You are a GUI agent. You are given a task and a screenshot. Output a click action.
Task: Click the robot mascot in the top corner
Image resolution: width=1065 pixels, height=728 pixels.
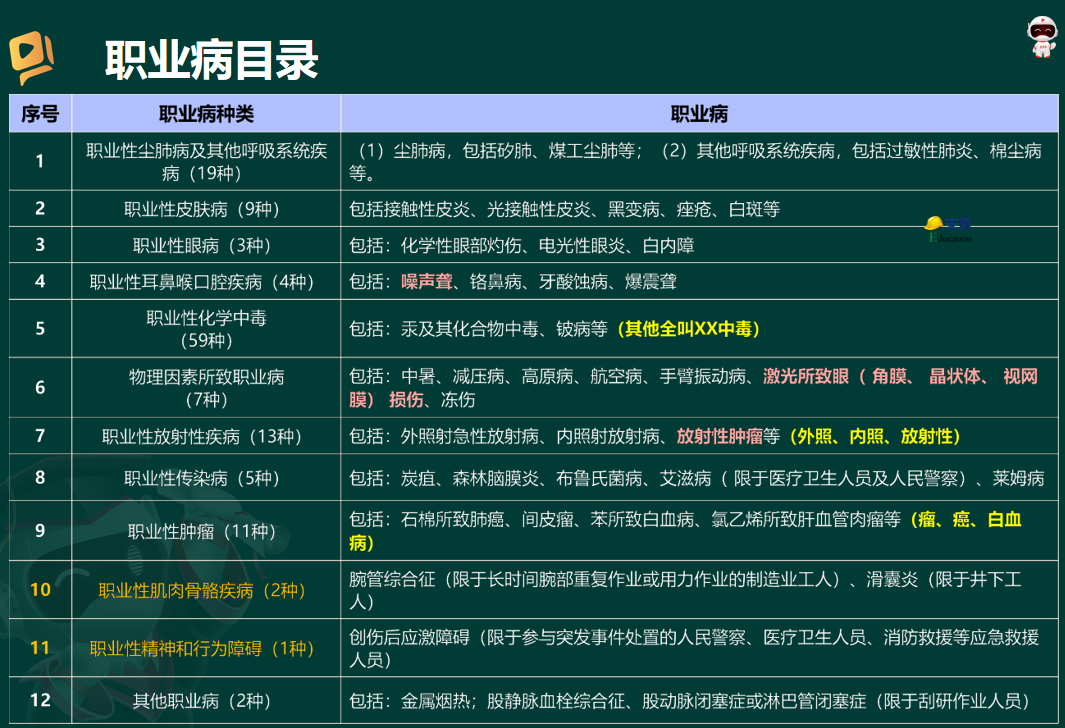[1043, 36]
